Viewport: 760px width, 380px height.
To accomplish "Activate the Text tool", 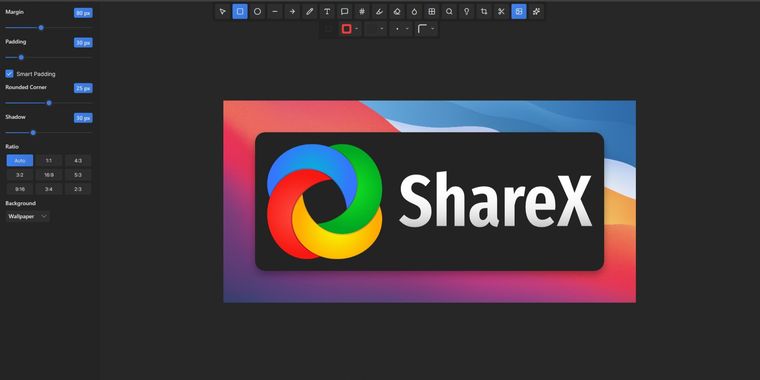I will (x=327, y=12).
